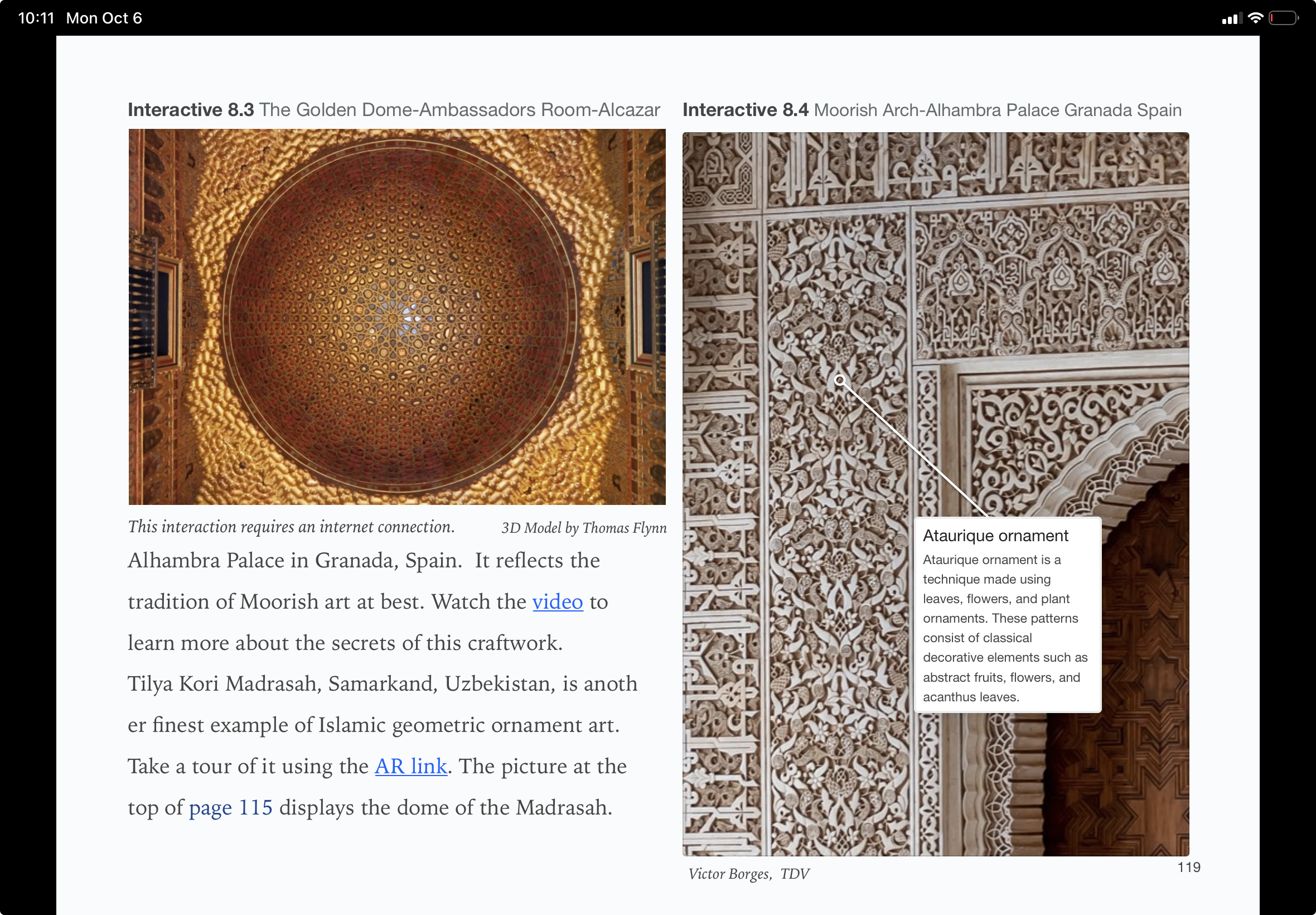
Task: Tap 'Interactive 8.4' Moorish Arch heading
Action: (932, 109)
